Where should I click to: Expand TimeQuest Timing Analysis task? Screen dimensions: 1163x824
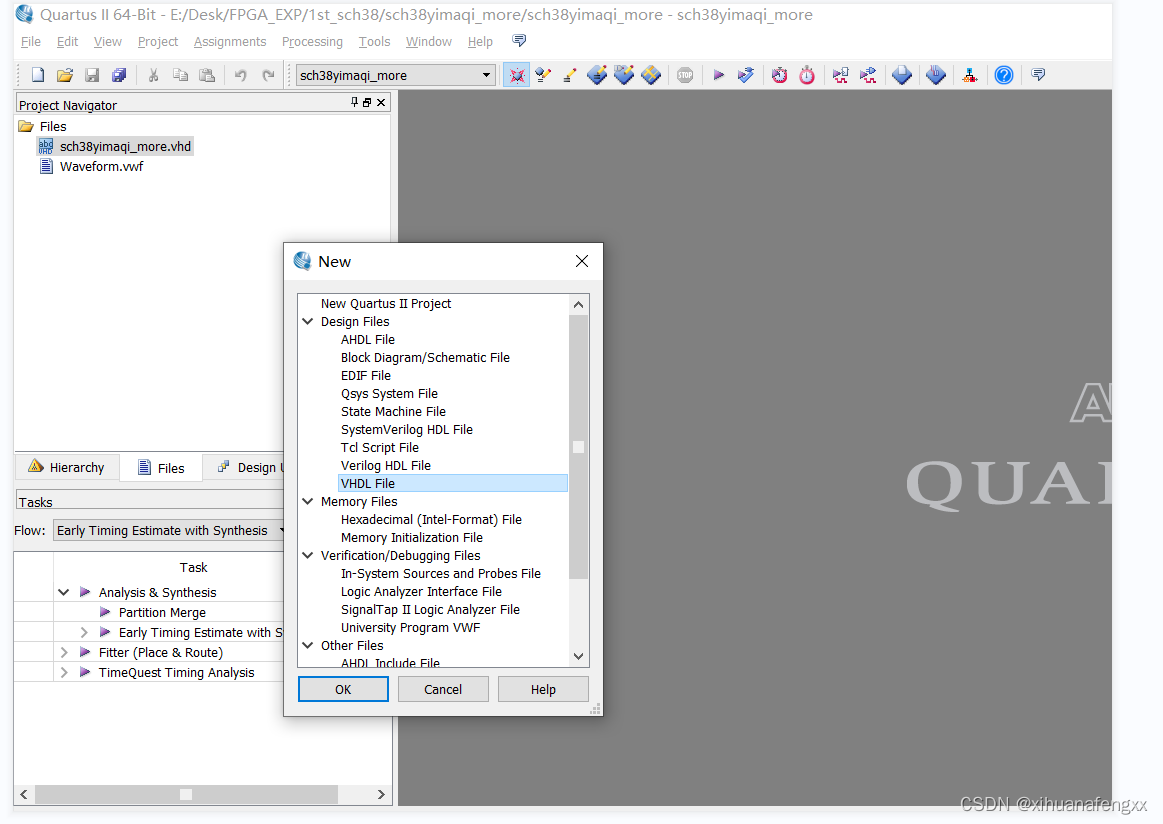64,672
